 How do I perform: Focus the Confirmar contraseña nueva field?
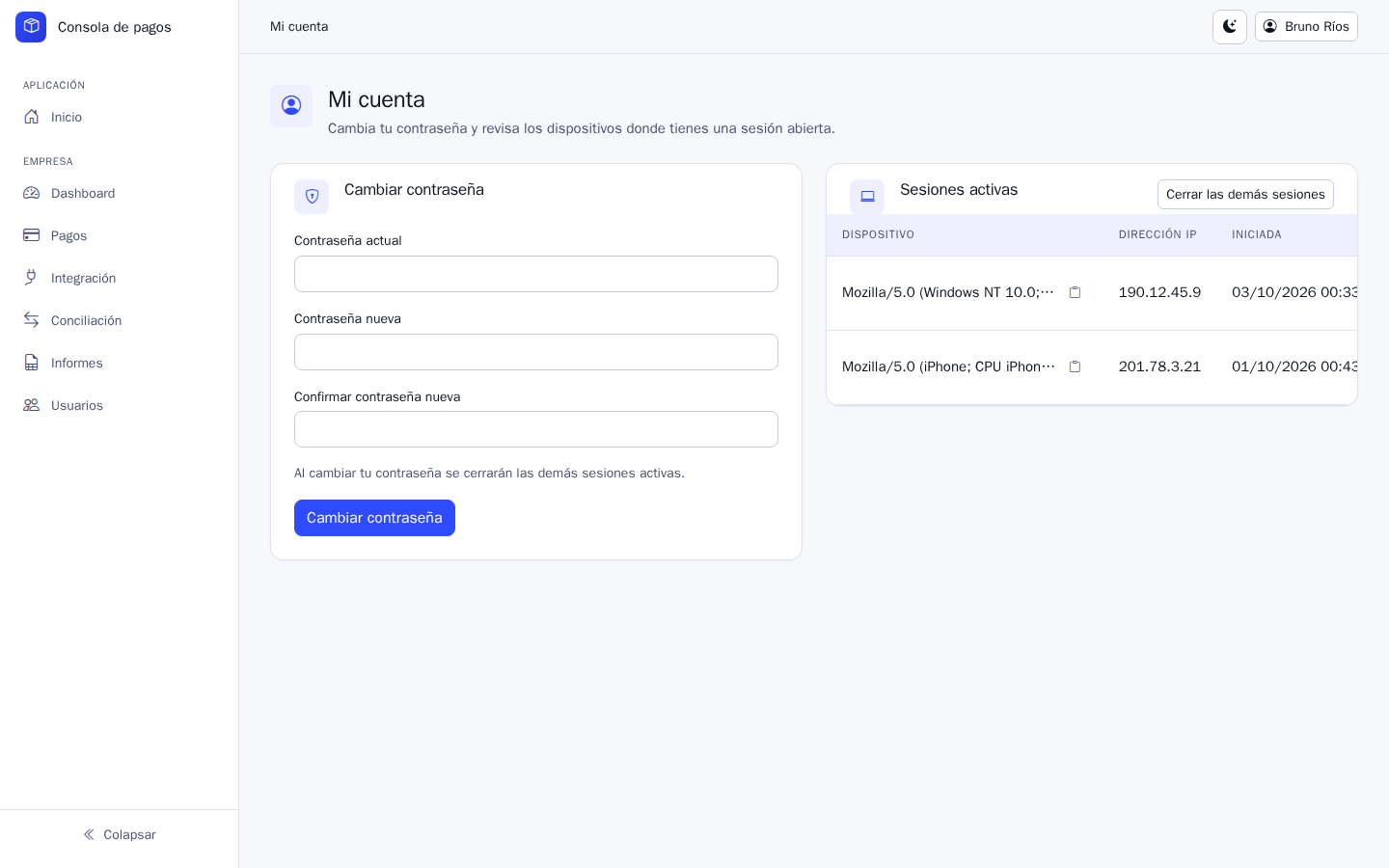pyautogui.click(x=536, y=429)
